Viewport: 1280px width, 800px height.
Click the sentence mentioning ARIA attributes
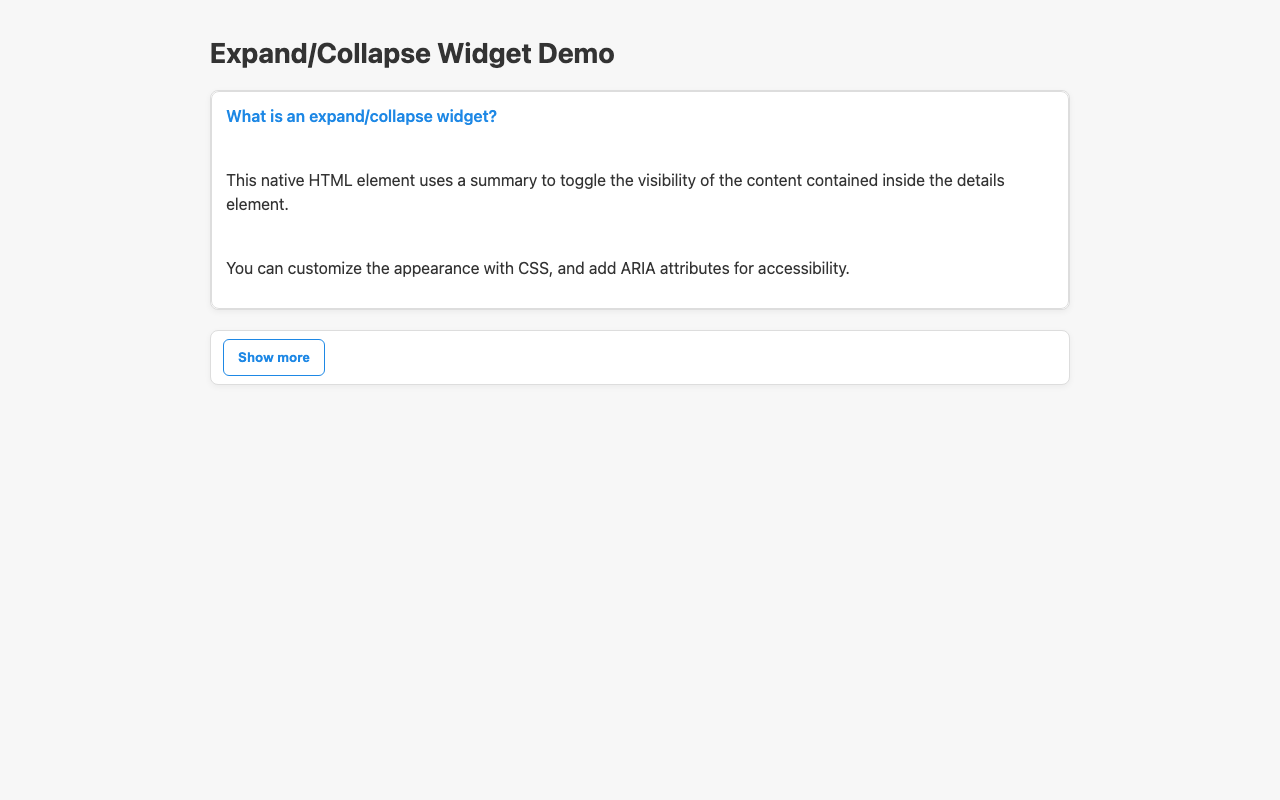point(537,268)
